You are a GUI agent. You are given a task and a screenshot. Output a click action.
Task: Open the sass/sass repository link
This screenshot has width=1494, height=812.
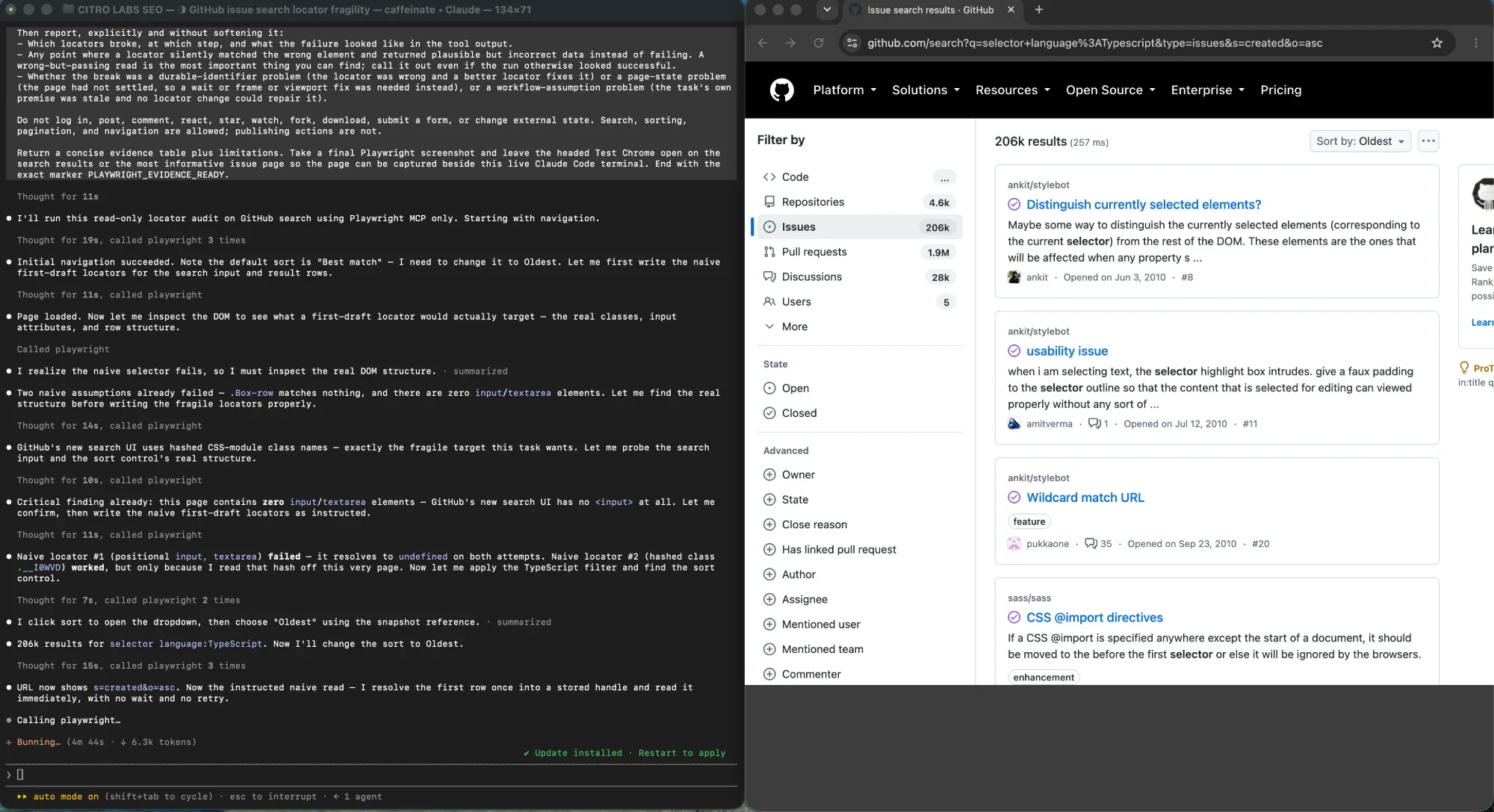click(1029, 598)
